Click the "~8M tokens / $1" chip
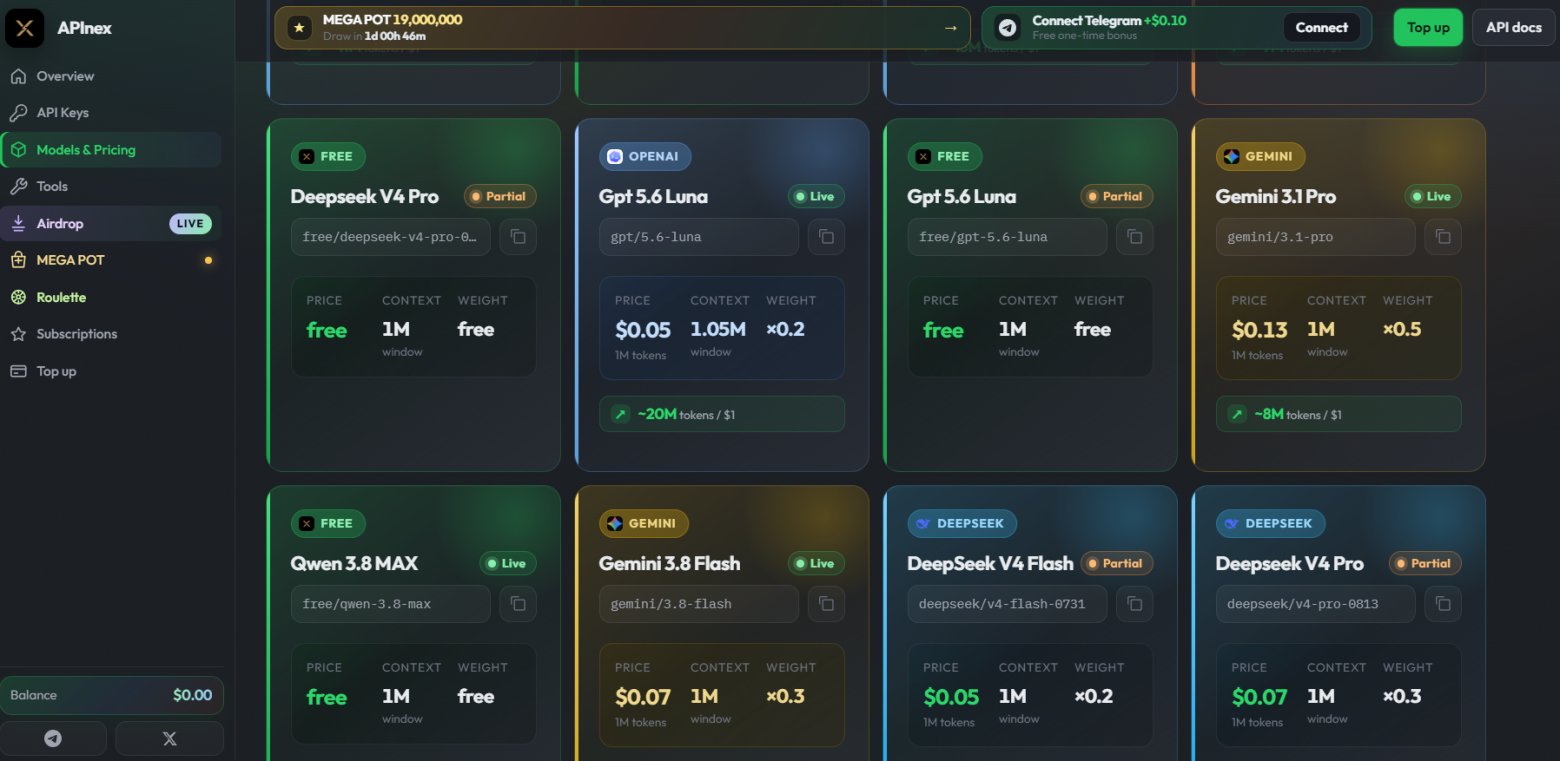The width and height of the screenshot is (1560, 761). click(x=1339, y=414)
